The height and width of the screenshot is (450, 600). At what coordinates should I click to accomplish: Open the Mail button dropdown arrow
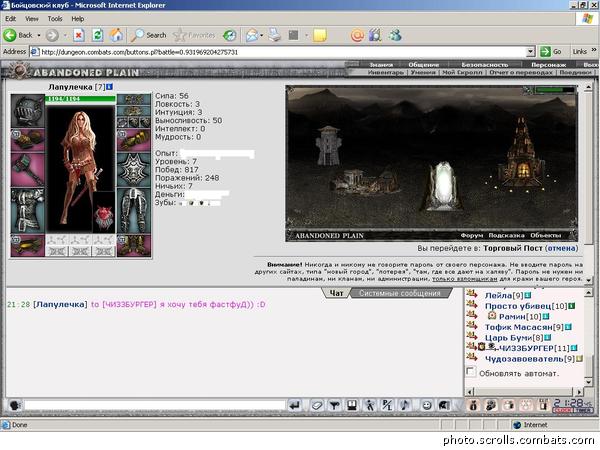tap(262, 35)
